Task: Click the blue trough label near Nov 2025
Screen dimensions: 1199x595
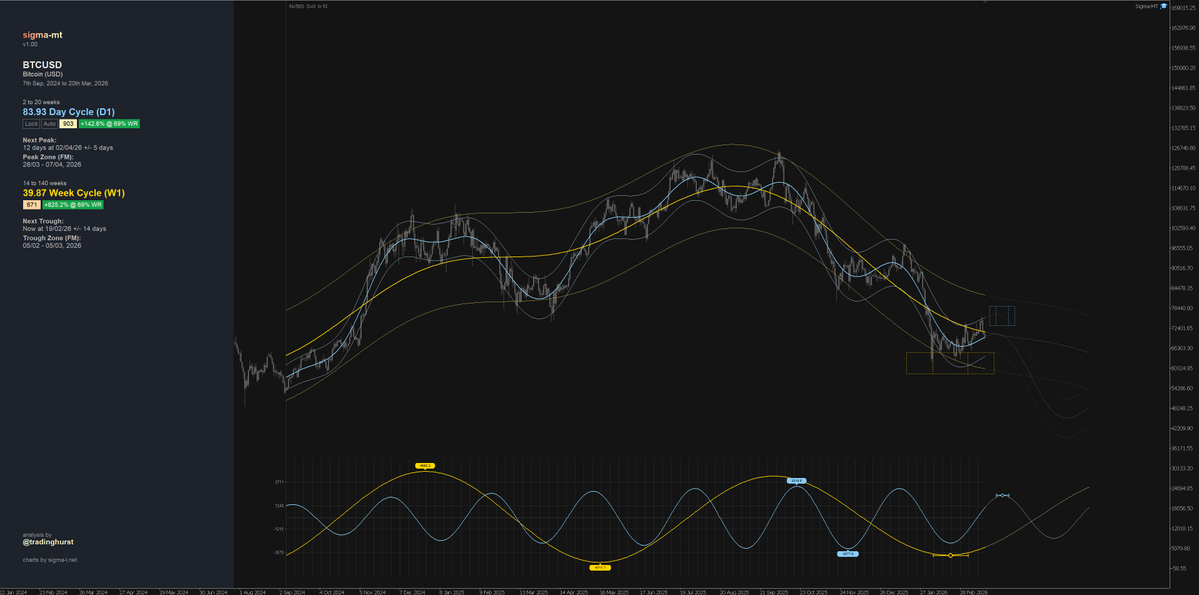Action: click(846, 553)
